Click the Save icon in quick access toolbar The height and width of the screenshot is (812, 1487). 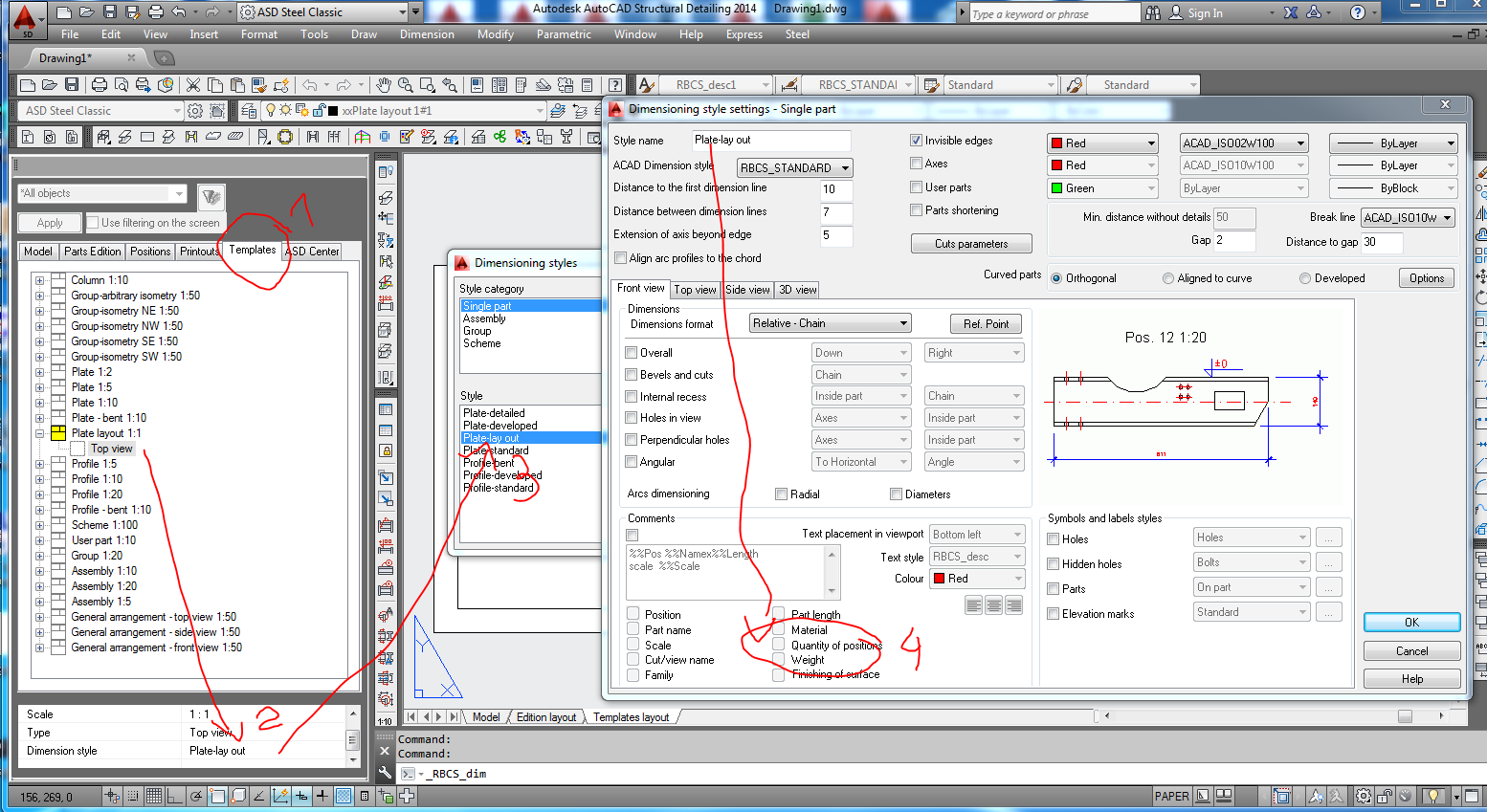tap(109, 12)
